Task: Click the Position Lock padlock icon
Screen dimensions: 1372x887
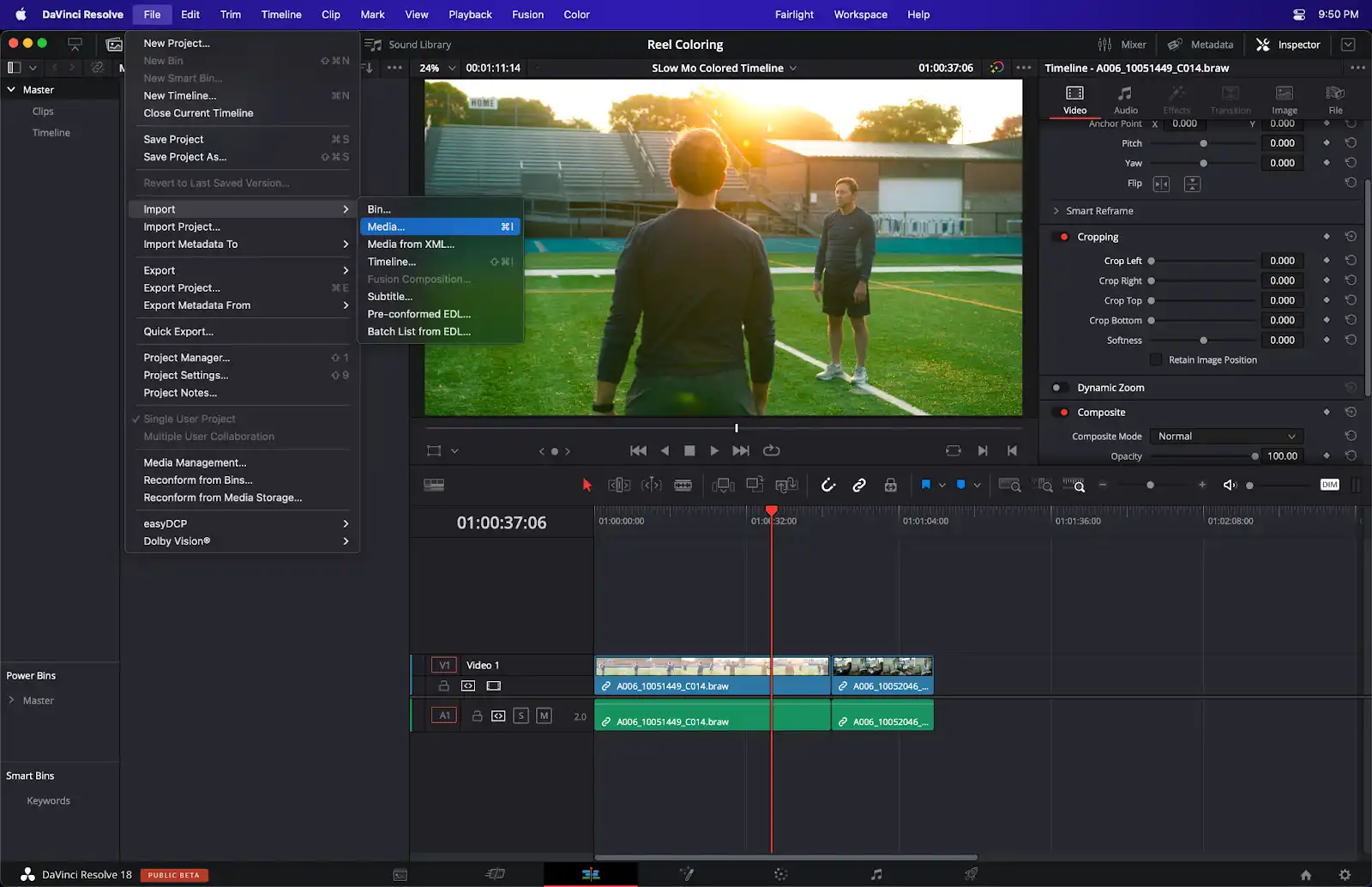Action: [x=891, y=486]
